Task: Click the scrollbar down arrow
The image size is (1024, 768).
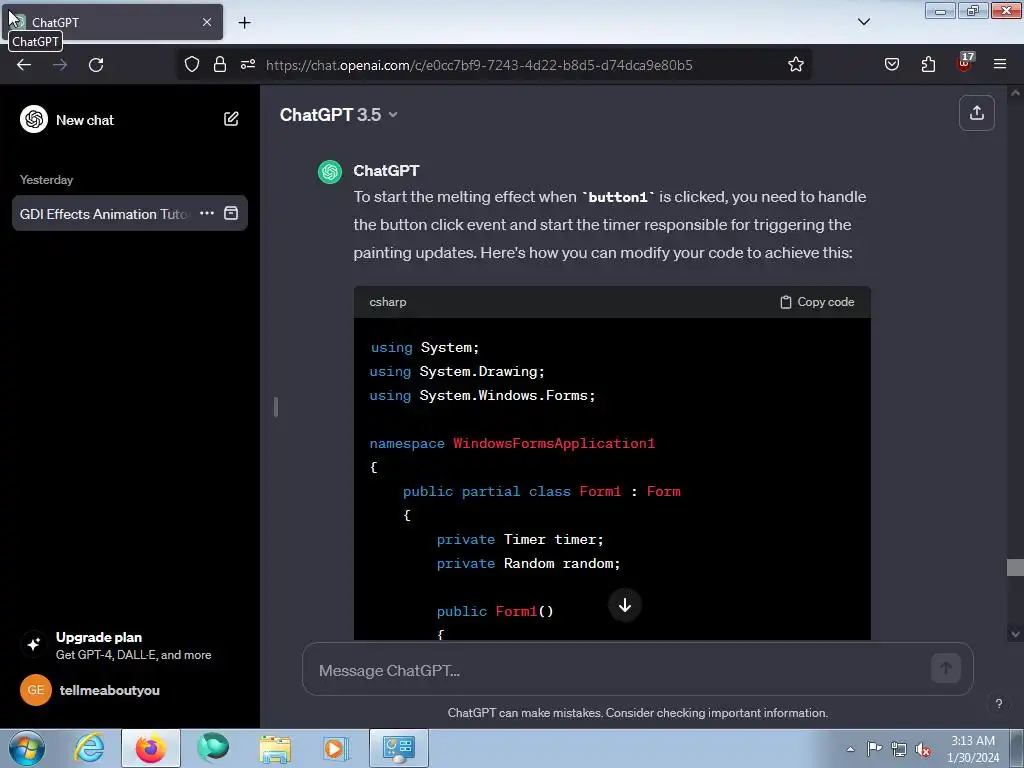Action: pos(1015,633)
